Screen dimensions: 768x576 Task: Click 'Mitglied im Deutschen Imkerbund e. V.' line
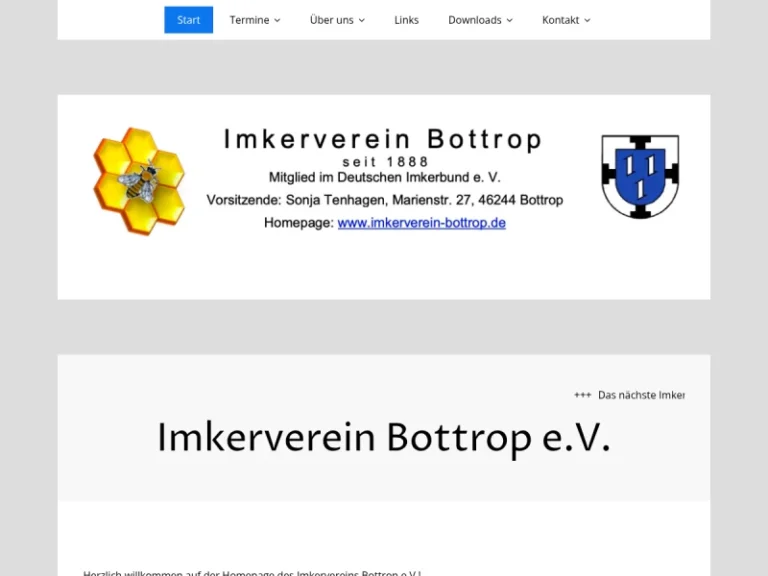[x=384, y=177]
